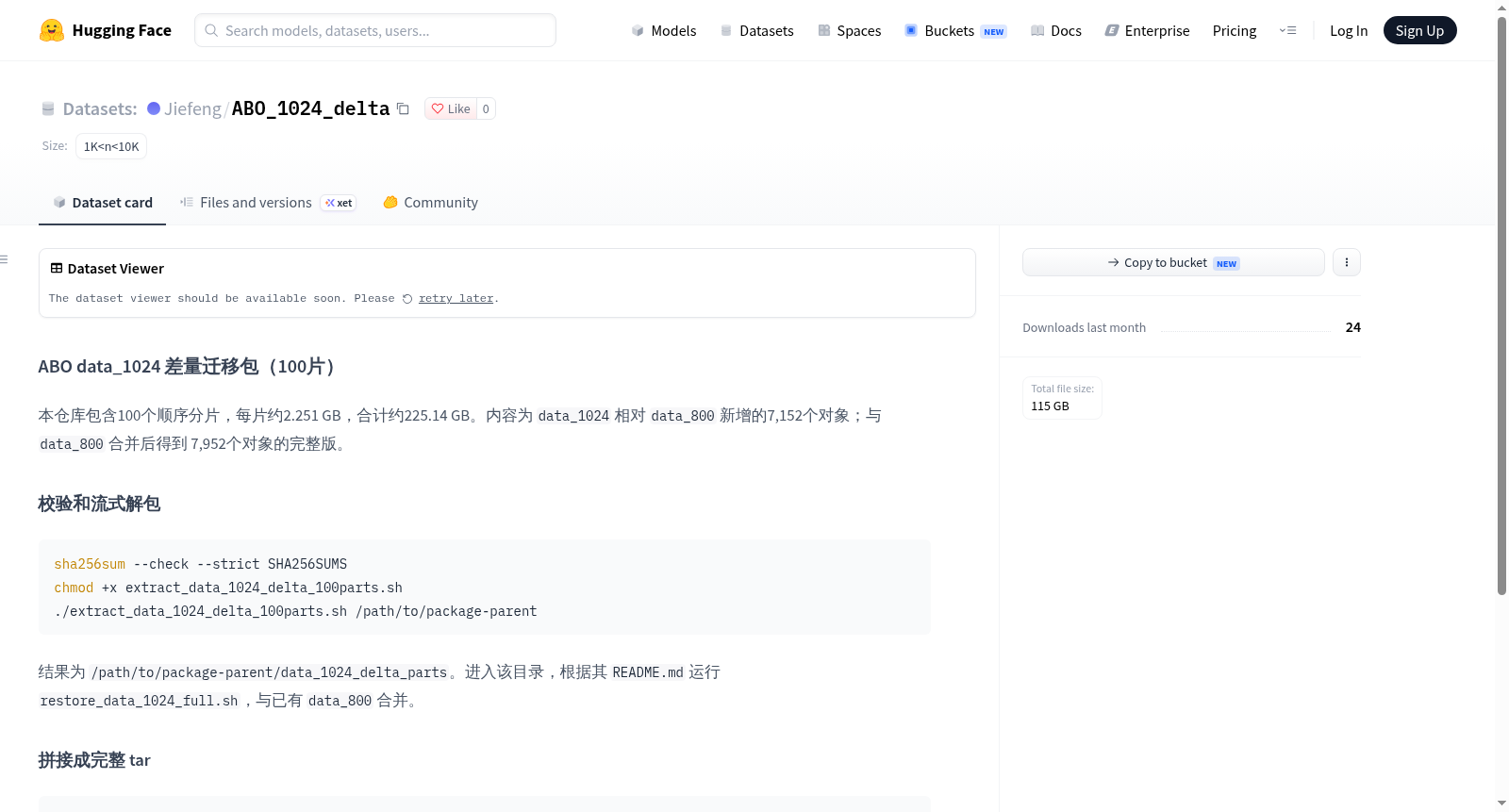Screen dimensions: 1509x812
Task: Click the Datasets: breadcrumb label
Action: [100, 108]
